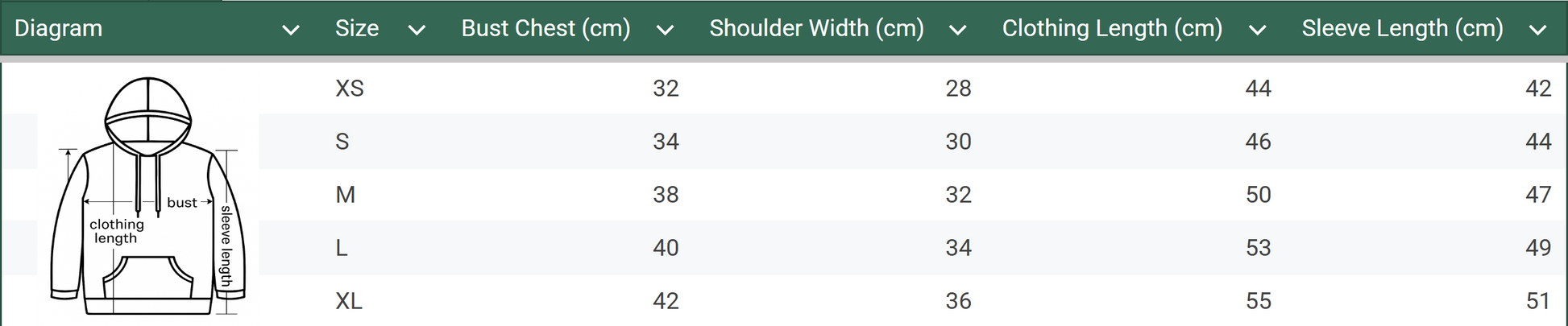Select XL sleeve length value 51
Image resolution: width=1568 pixels, height=326 pixels.
[x=1538, y=300]
